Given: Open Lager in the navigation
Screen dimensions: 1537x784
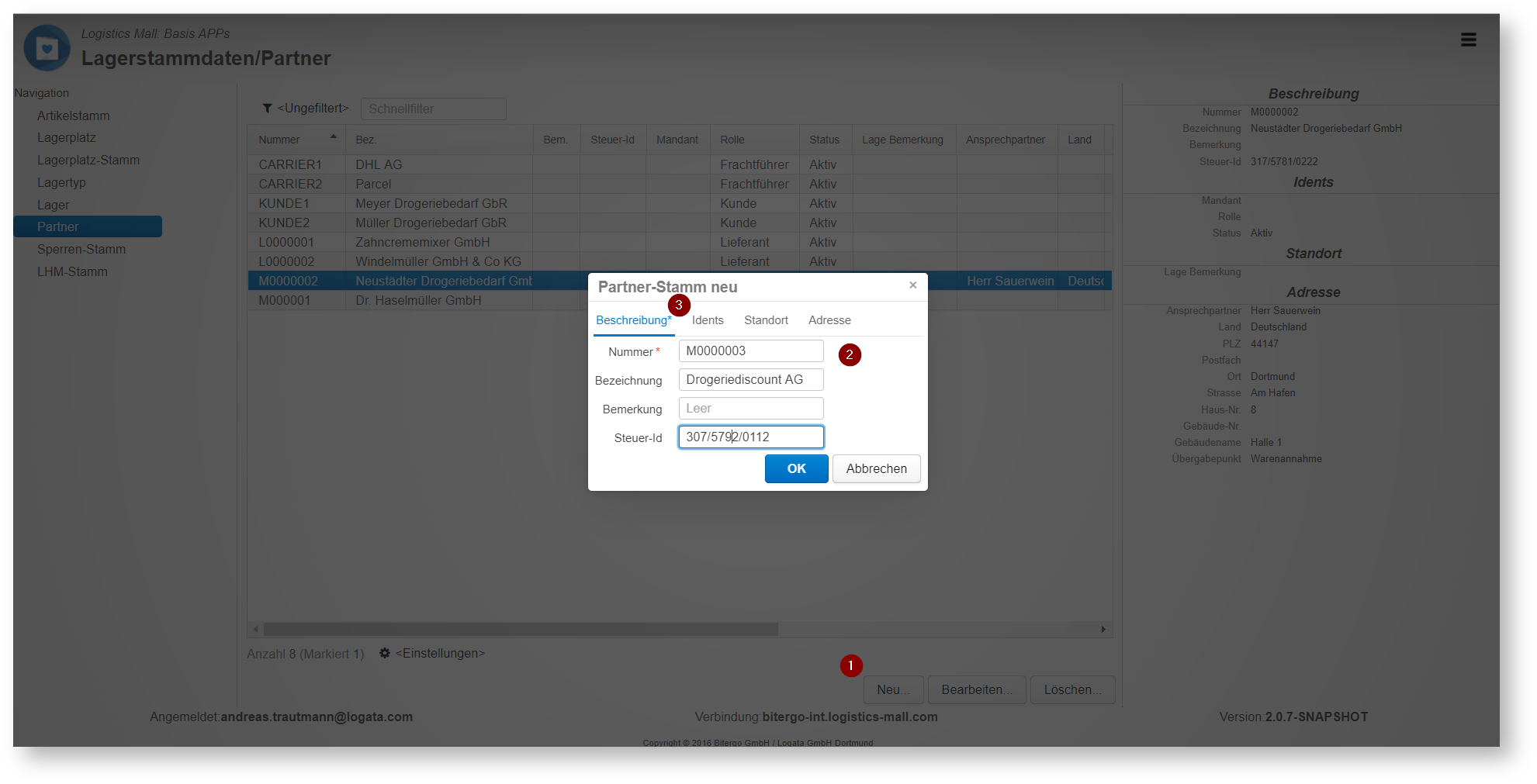Looking at the screenshot, I should click(x=54, y=205).
